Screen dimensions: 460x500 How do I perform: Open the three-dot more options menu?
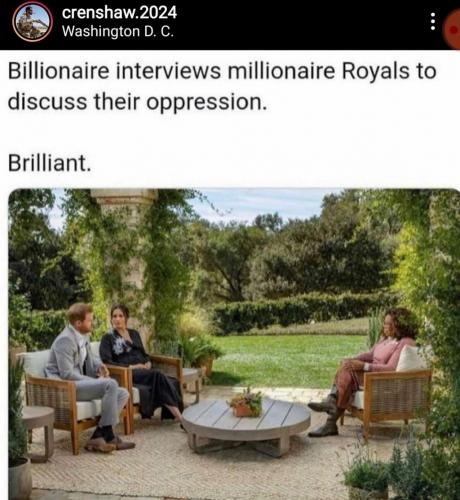click(433, 22)
